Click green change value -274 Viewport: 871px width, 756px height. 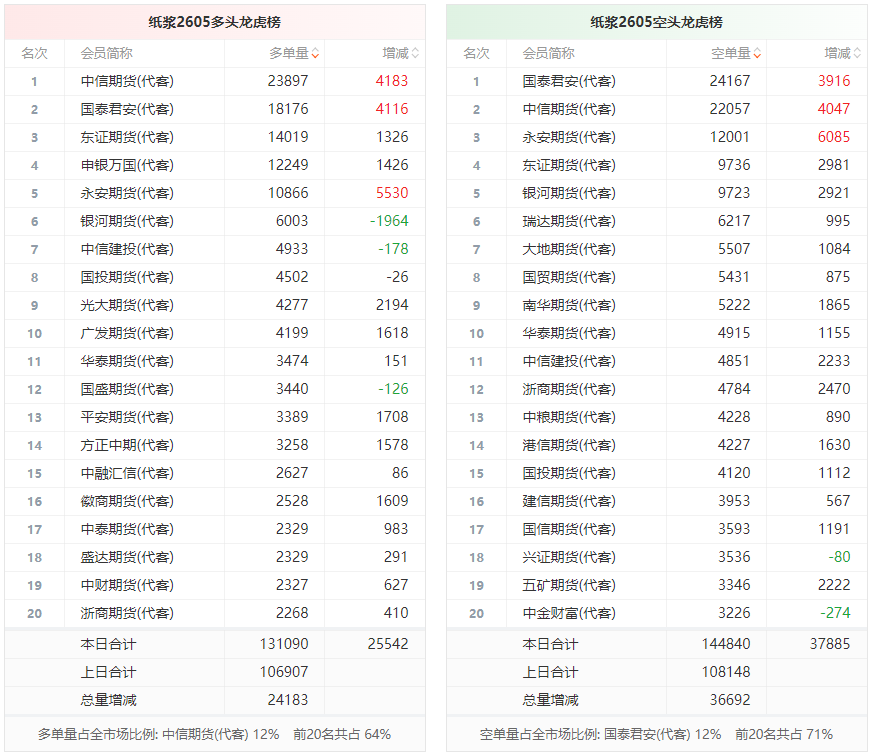coord(835,613)
